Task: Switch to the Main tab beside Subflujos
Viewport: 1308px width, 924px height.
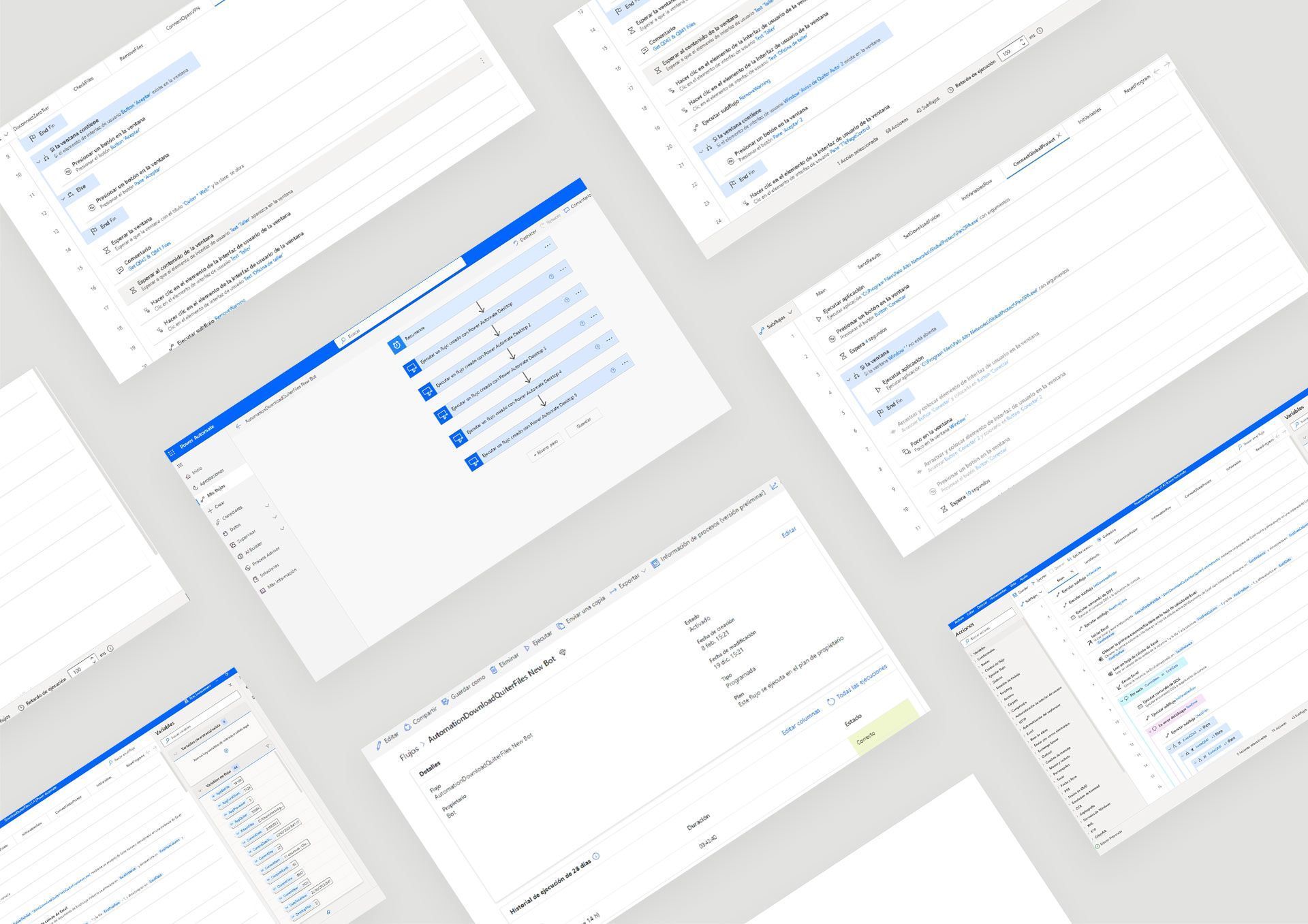Action: coord(821,293)
